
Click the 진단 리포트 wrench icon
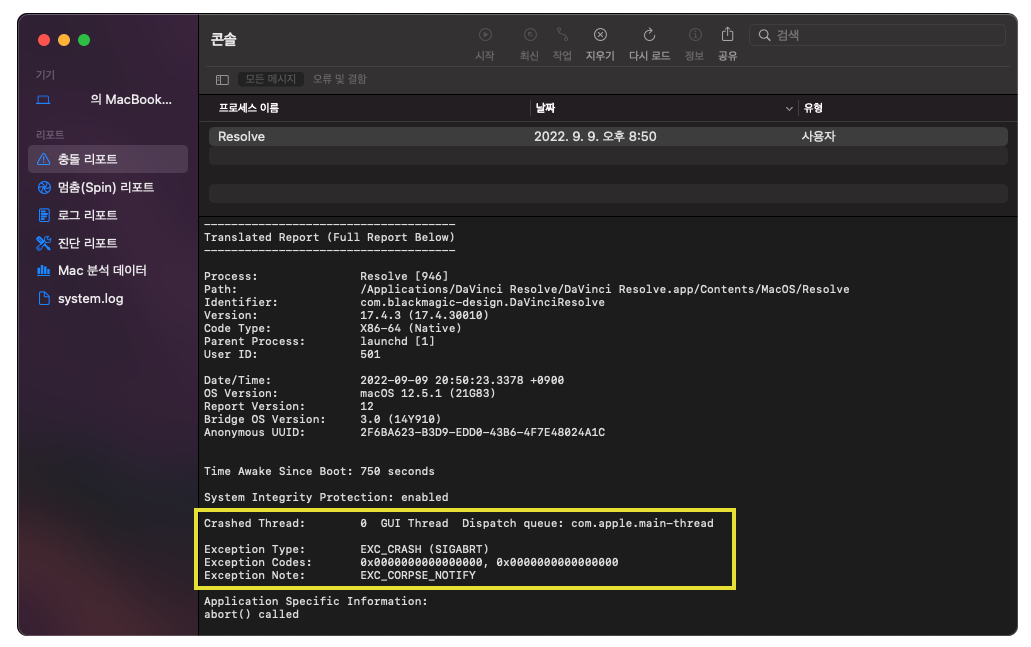(43, 243)
